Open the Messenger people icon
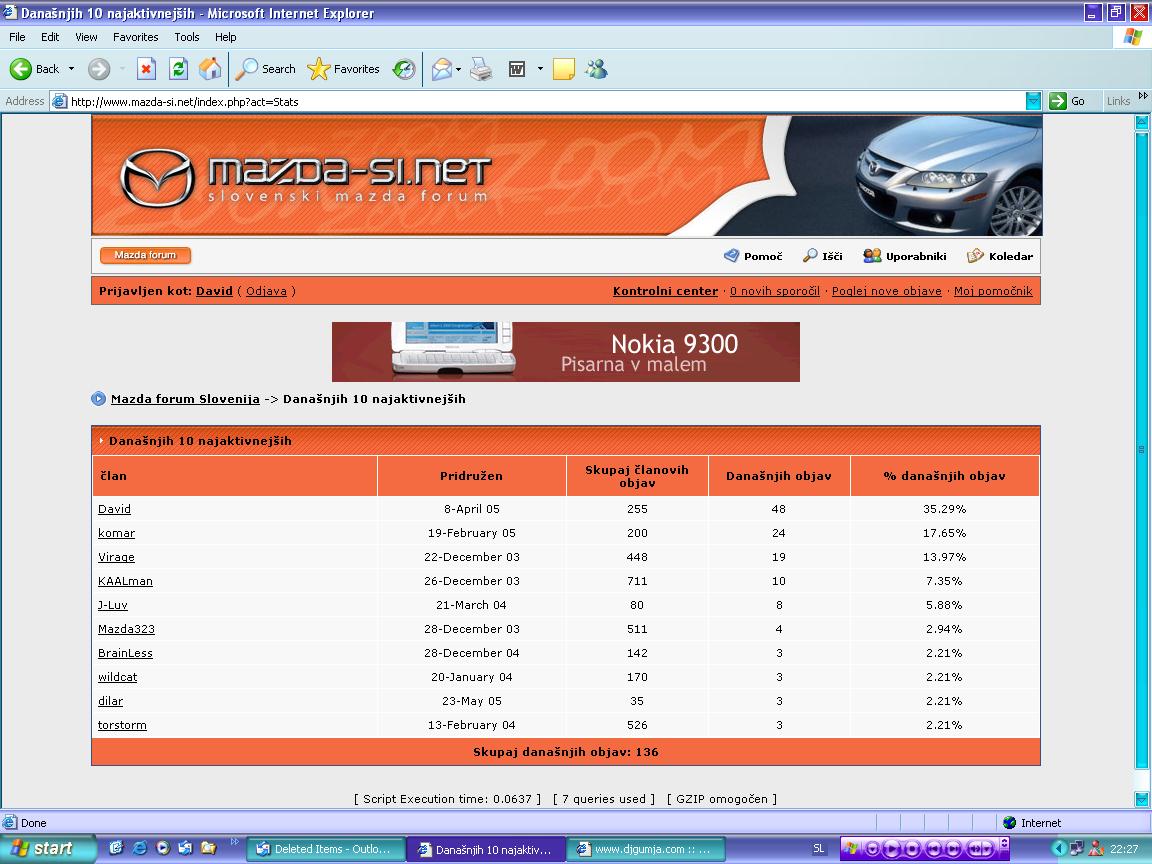Screen dimensions: 1152x864 (597, 69)
